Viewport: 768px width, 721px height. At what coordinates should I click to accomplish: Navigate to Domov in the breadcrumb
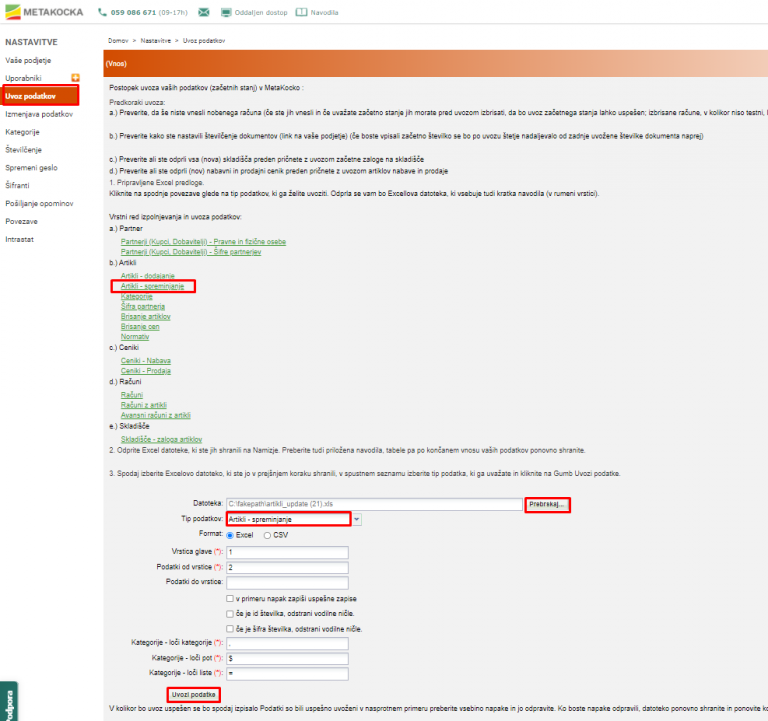coord(117,39)
